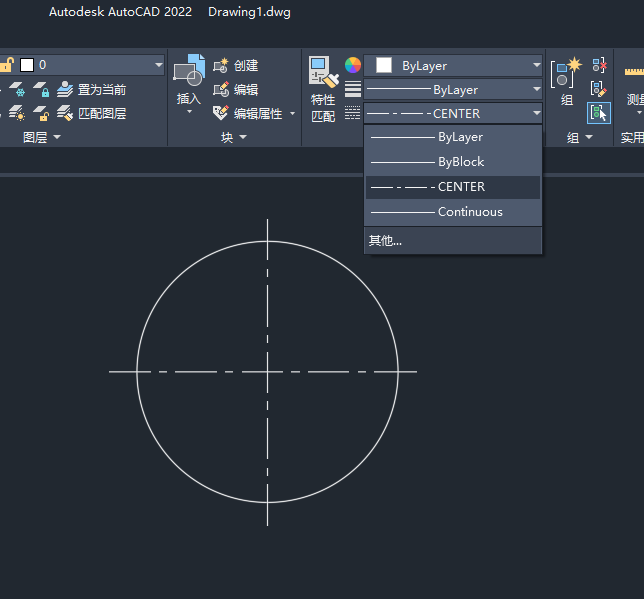Select ByLayer in the linetype list
The height and width of the screenshot is (599, 644).
tap(453, 137)
